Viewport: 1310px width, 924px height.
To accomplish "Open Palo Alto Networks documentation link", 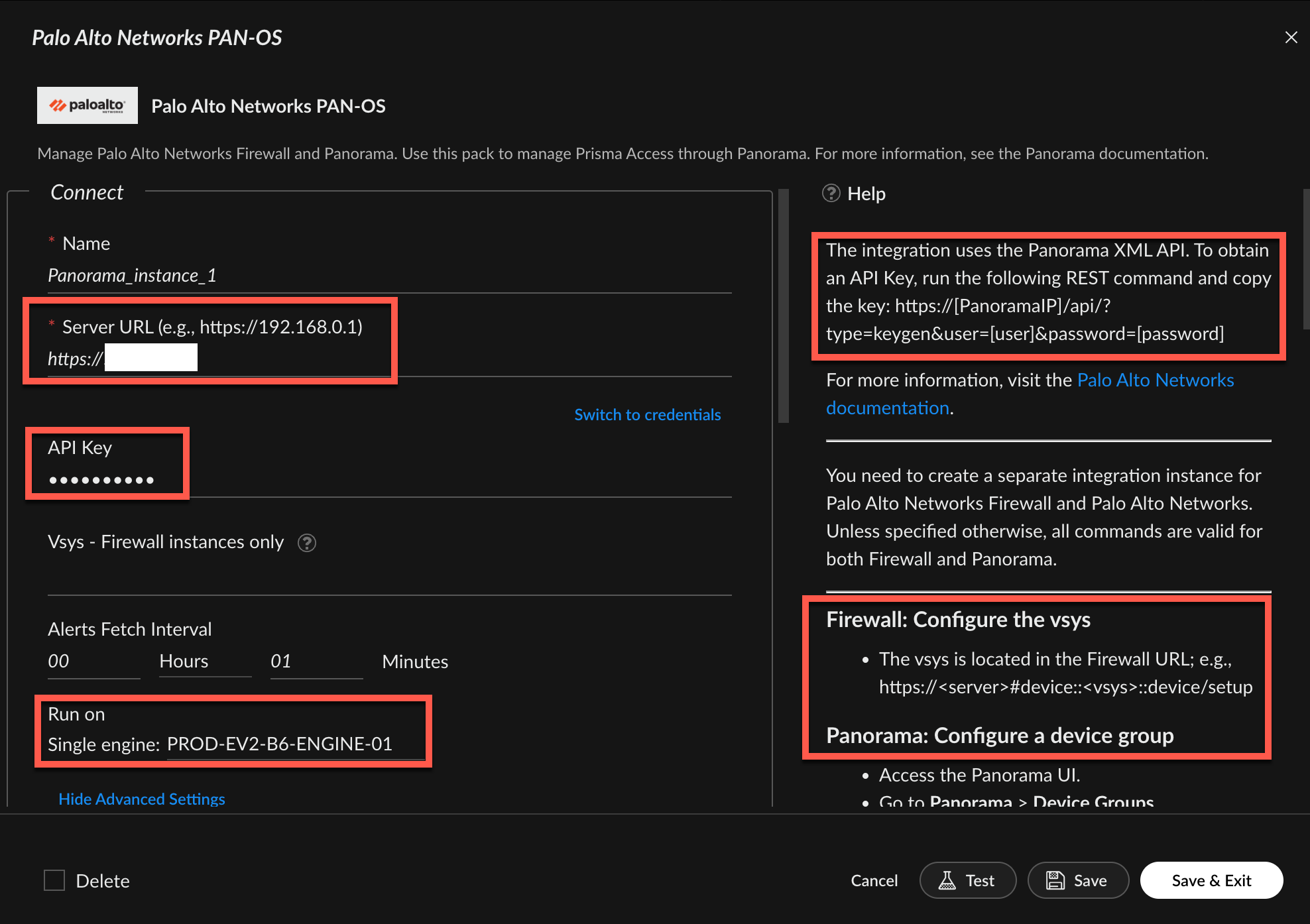I will click(1030, 394).
